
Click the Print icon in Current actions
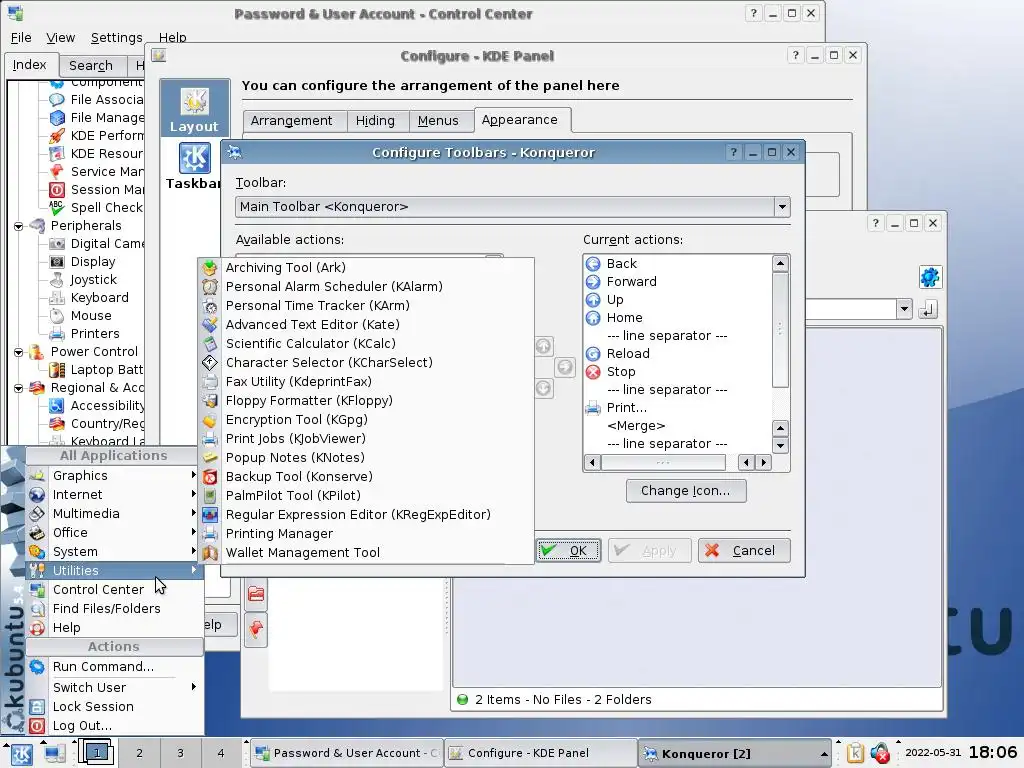tap(593, 408)
